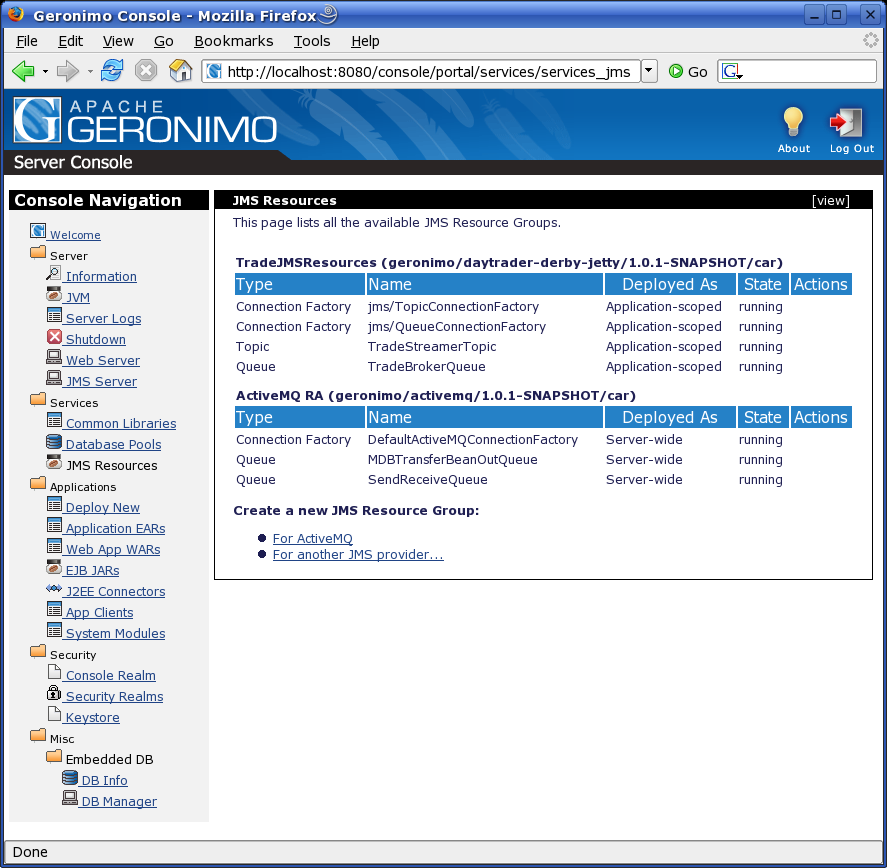The width and height of the screenshot is (887, 868).
Task: Click the Apache Geronimo logo
Action: tap(145, 120)
